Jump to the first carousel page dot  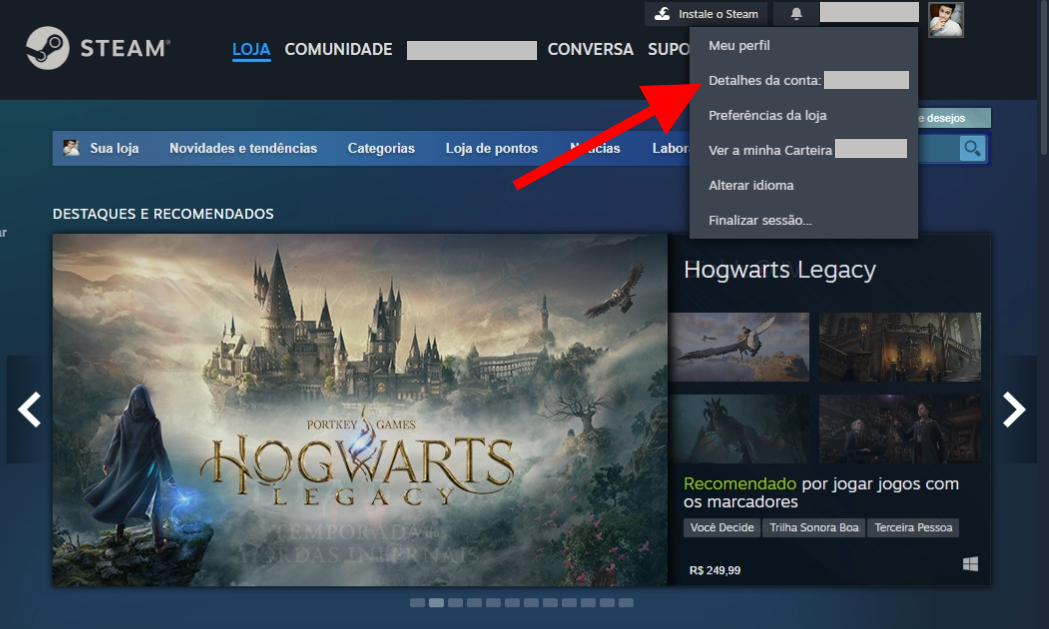tap(417, 603)
